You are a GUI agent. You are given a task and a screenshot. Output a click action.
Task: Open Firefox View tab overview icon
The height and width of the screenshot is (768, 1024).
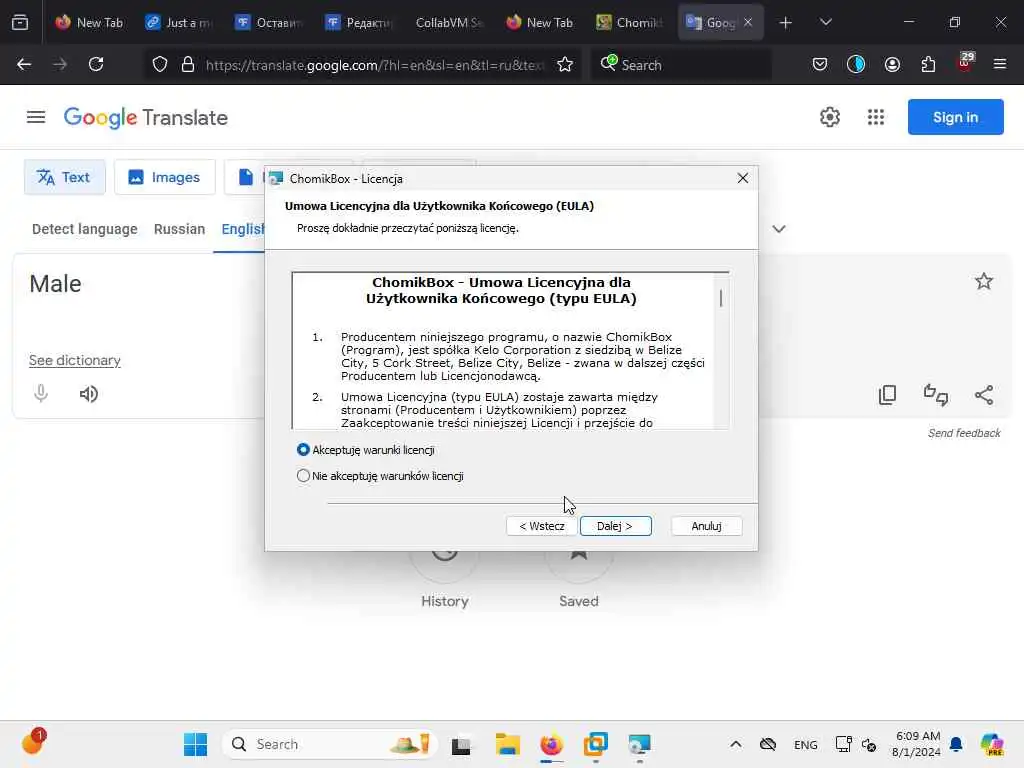click(x=20, y=23)
